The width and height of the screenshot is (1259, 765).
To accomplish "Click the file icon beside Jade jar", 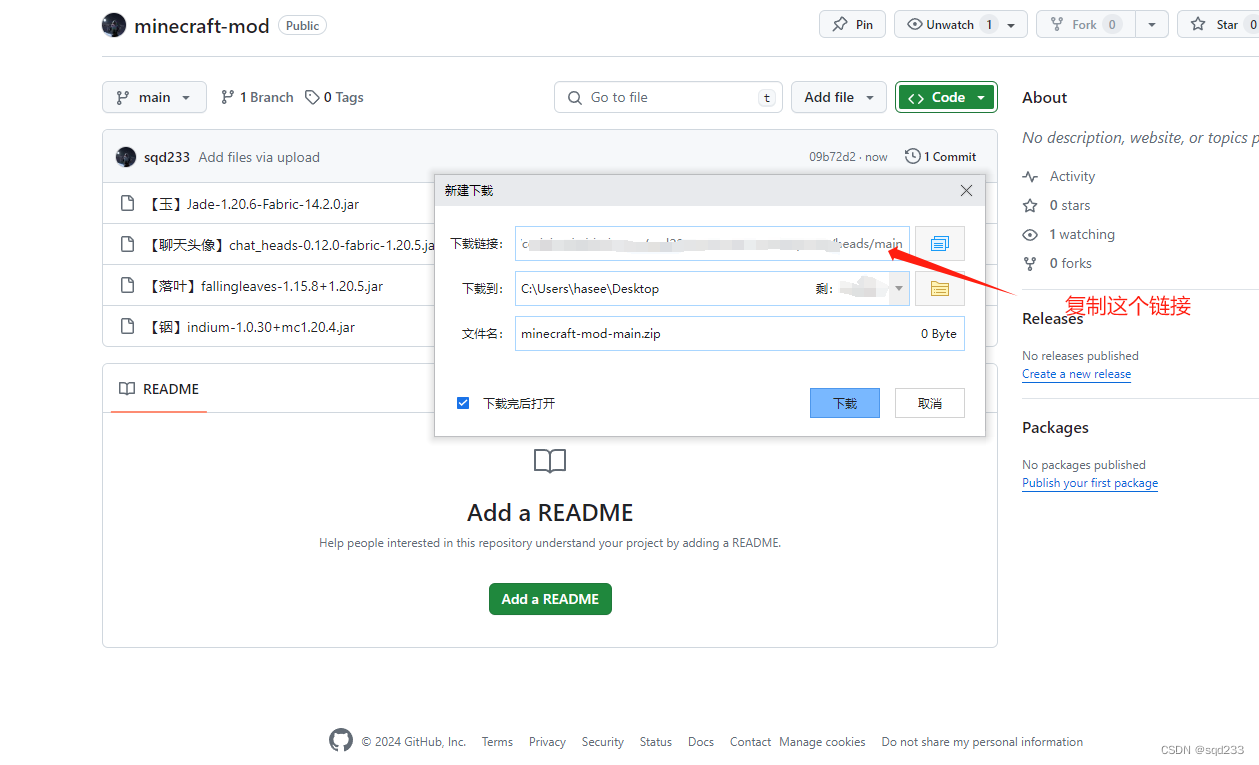I will tap(127, 204).
